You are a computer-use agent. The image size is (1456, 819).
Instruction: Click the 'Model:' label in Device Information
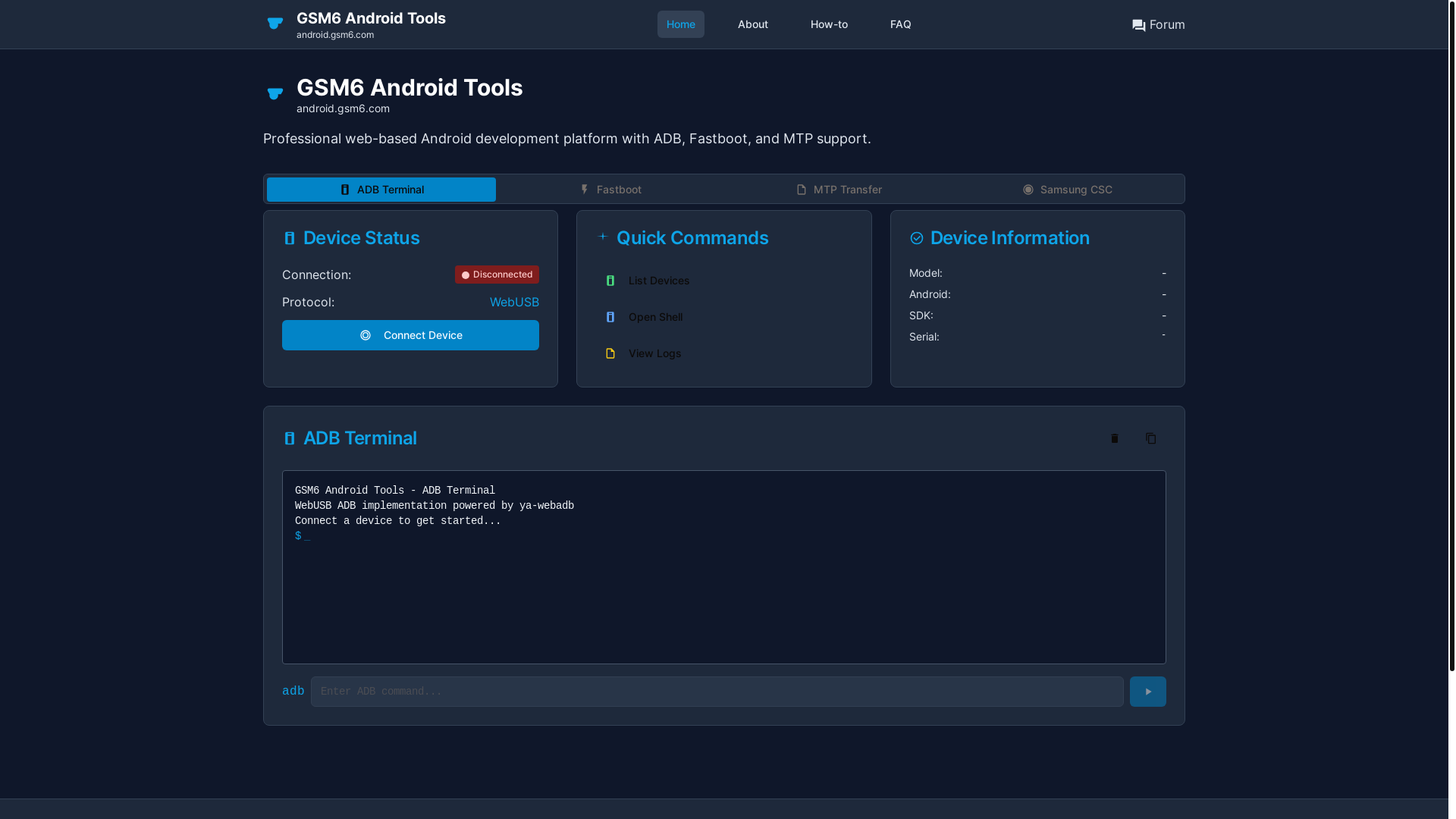click(x=926, y=273)
